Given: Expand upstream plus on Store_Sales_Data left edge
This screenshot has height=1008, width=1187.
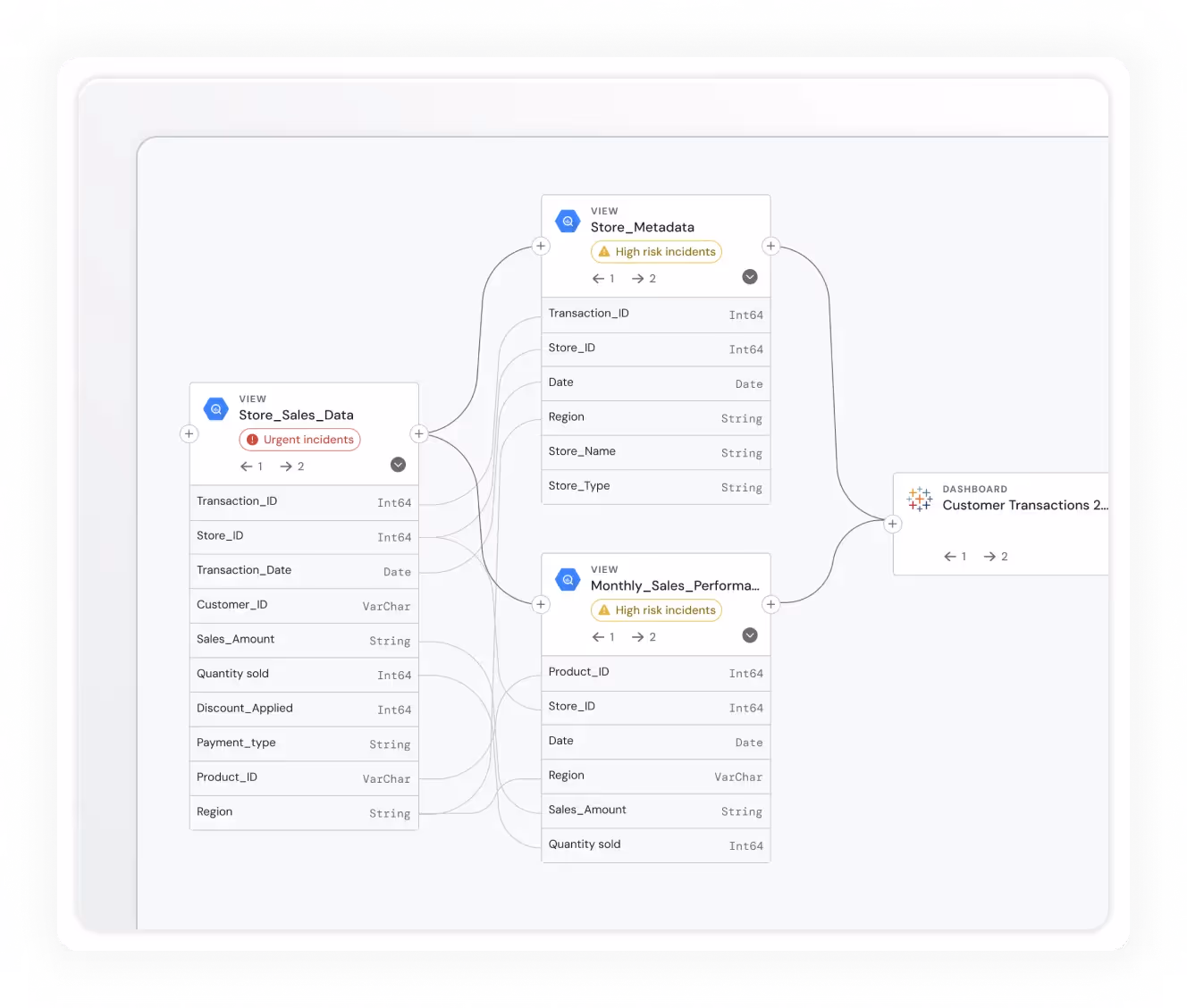Looking at the screenshot, I should (189, 434).
